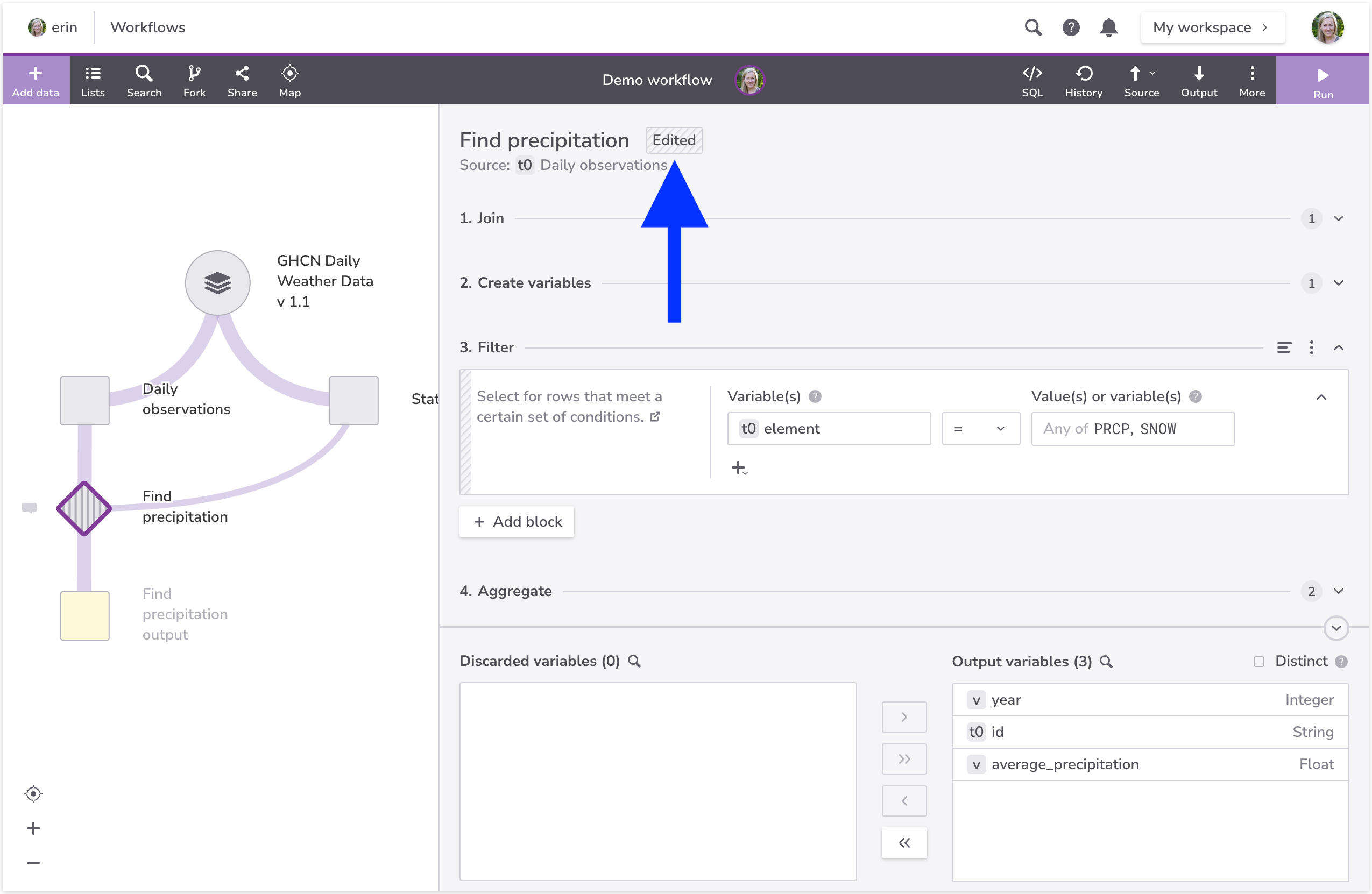1372x894 pixels.
Task: Enable the Distinct checkbox
Action: pyautogui.click(x=1258, y=661)
